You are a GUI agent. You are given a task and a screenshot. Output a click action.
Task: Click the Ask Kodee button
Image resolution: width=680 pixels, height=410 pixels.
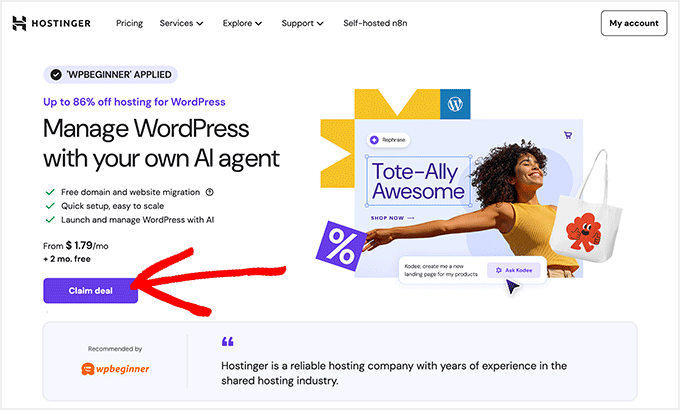(x=514, y=270)
